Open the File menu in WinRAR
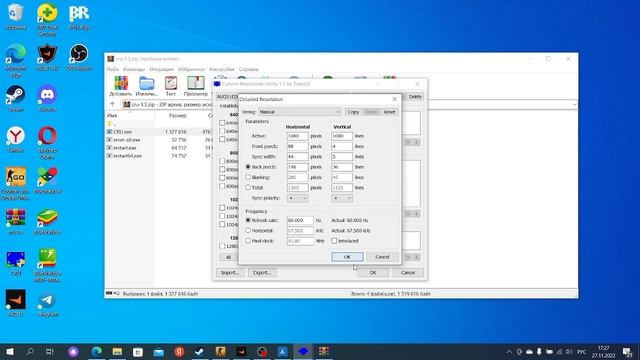The height and width of the screenshot is (360, 640). point(113,69)
